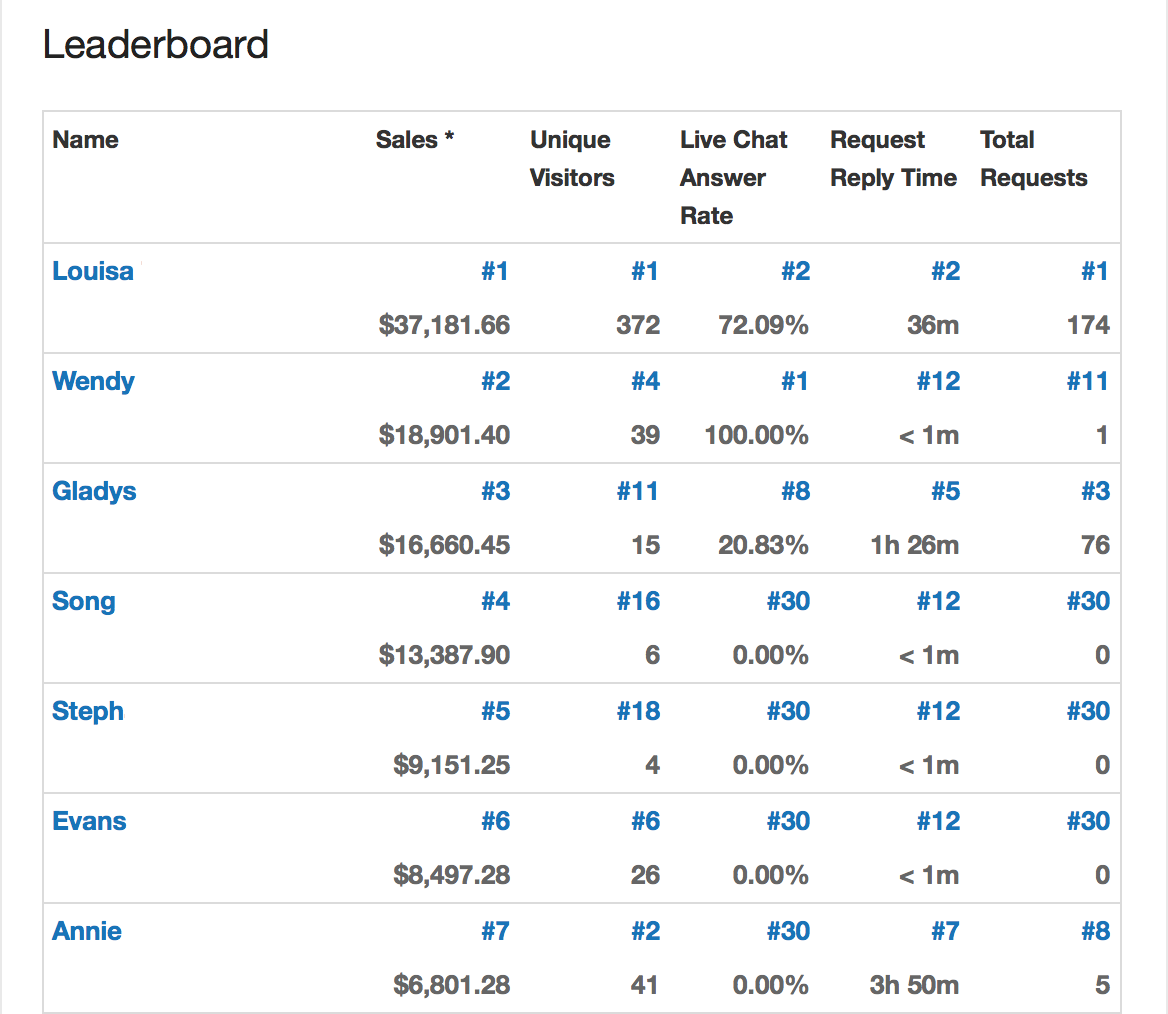Click Gladys's #5 Request Reply Time rank

coord(945,491)
